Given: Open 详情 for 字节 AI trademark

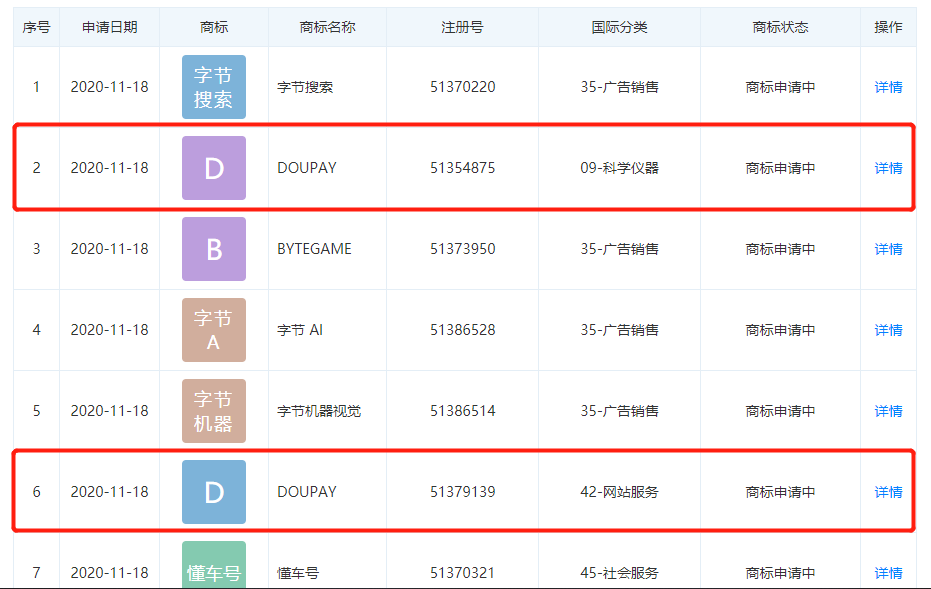Looking at the screenshot, I should pyautogui.click(x=888, y=330).
